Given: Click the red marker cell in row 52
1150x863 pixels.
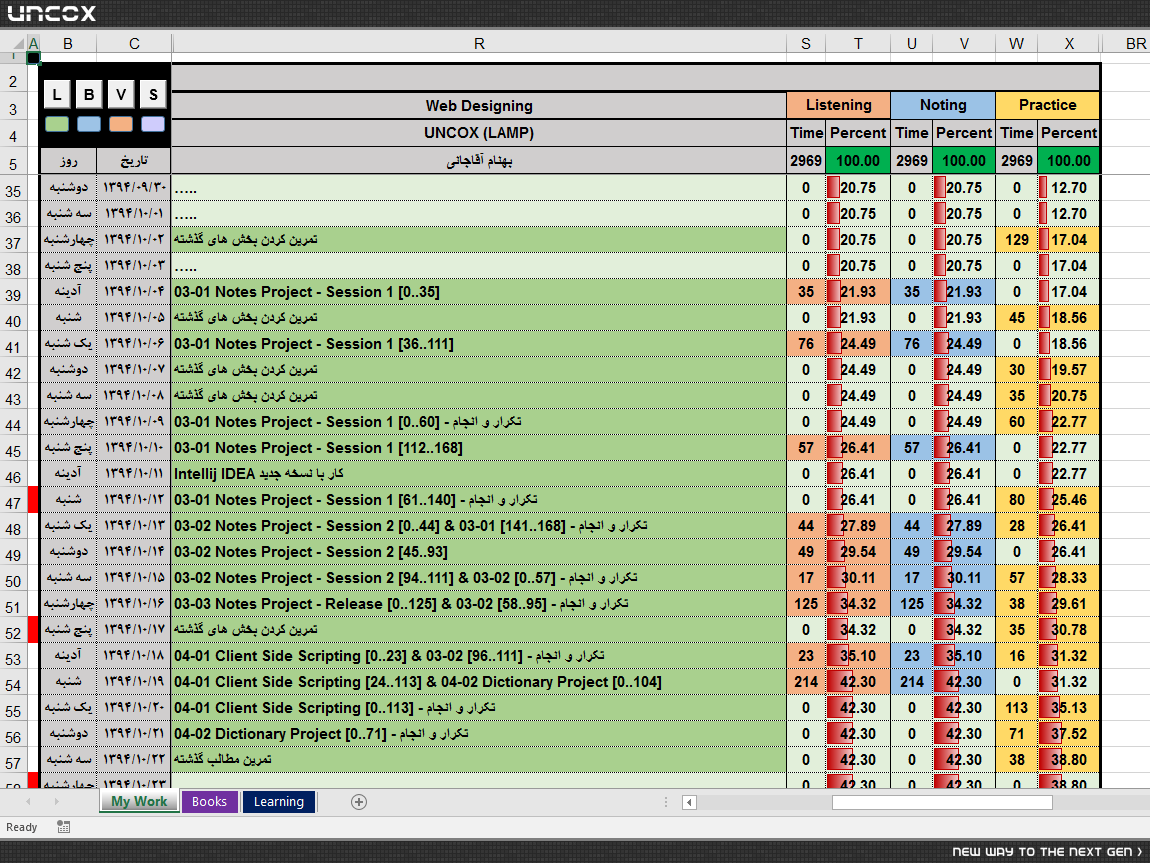Looking at the screenshot, I should [x=33, y=630].
